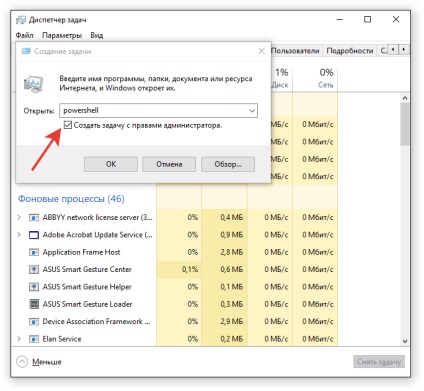Click the 0,2 МБ memory value for Elan Service

[232, 339]
